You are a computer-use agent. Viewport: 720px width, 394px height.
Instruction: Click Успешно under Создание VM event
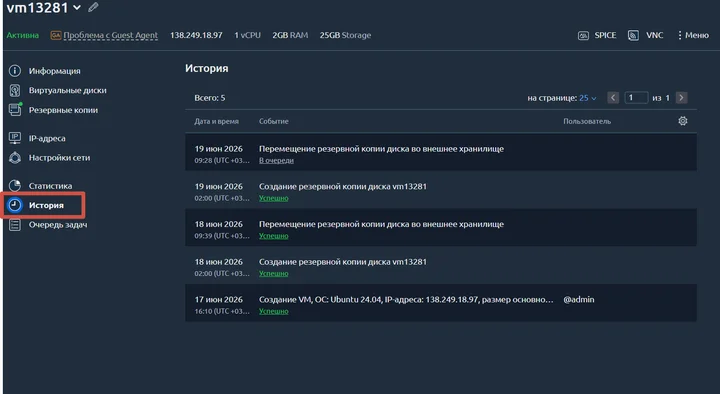click(274, 311)
